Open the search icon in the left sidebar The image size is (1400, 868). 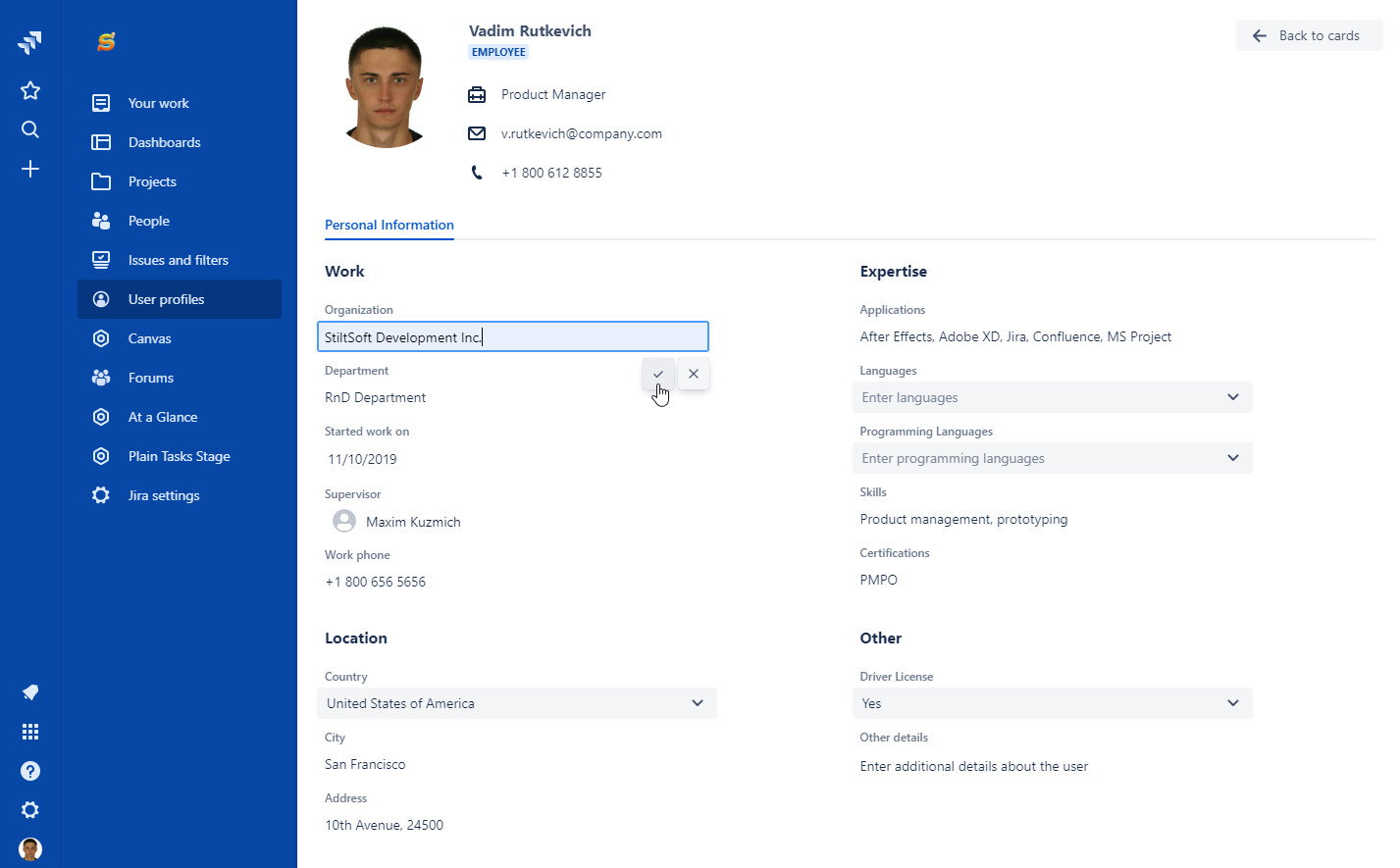tap(29, 128)
